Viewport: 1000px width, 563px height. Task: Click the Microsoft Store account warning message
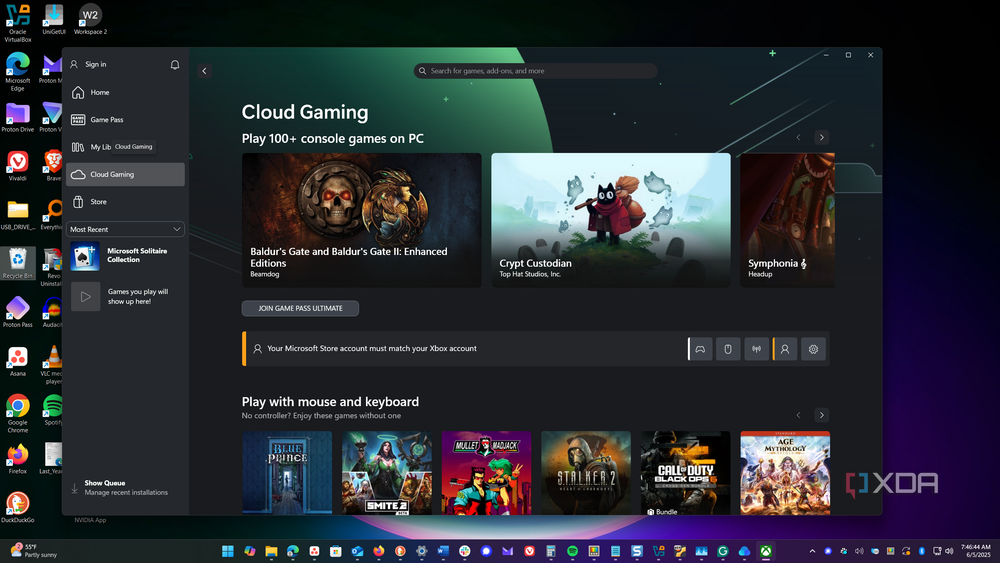(x=372, y=349)
